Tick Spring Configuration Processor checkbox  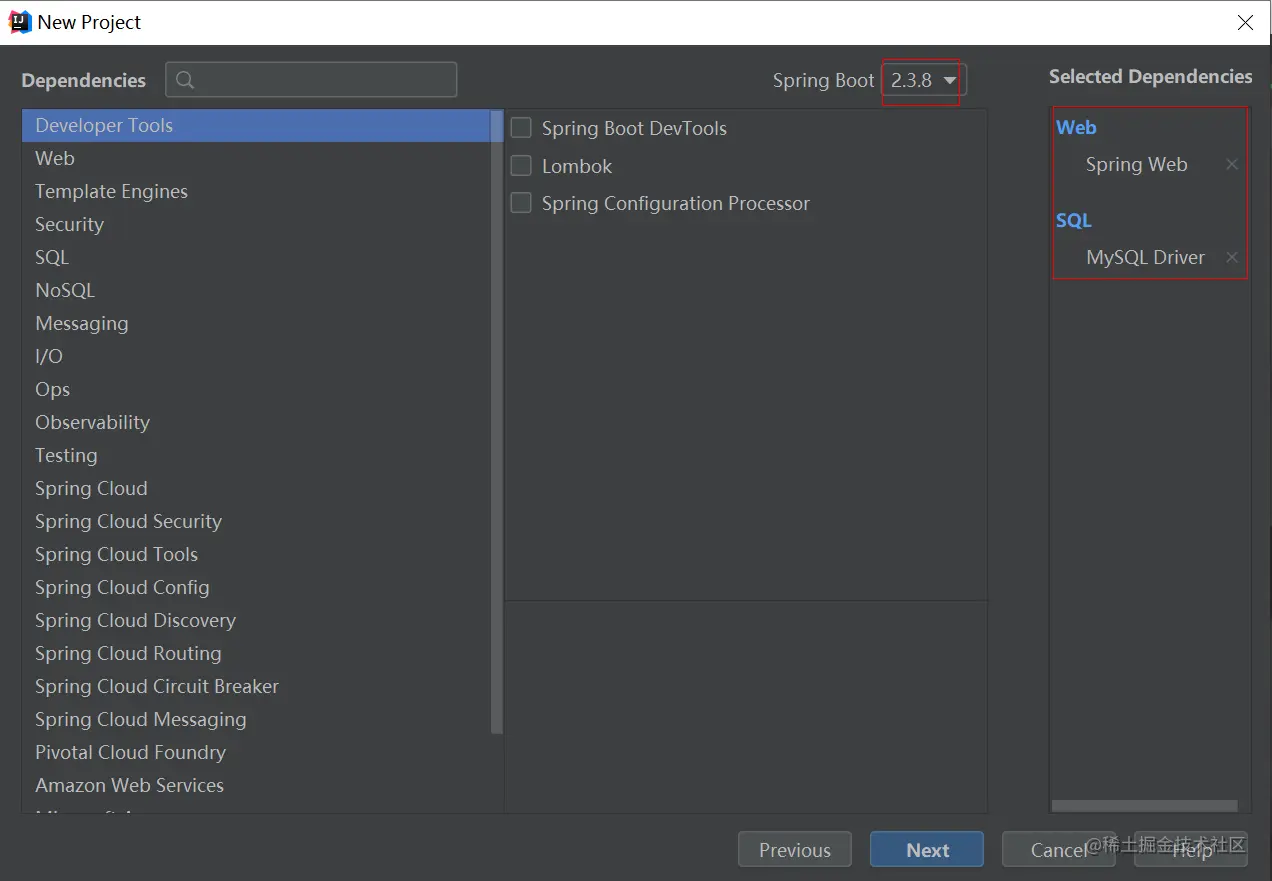click(x=521, y=203)
